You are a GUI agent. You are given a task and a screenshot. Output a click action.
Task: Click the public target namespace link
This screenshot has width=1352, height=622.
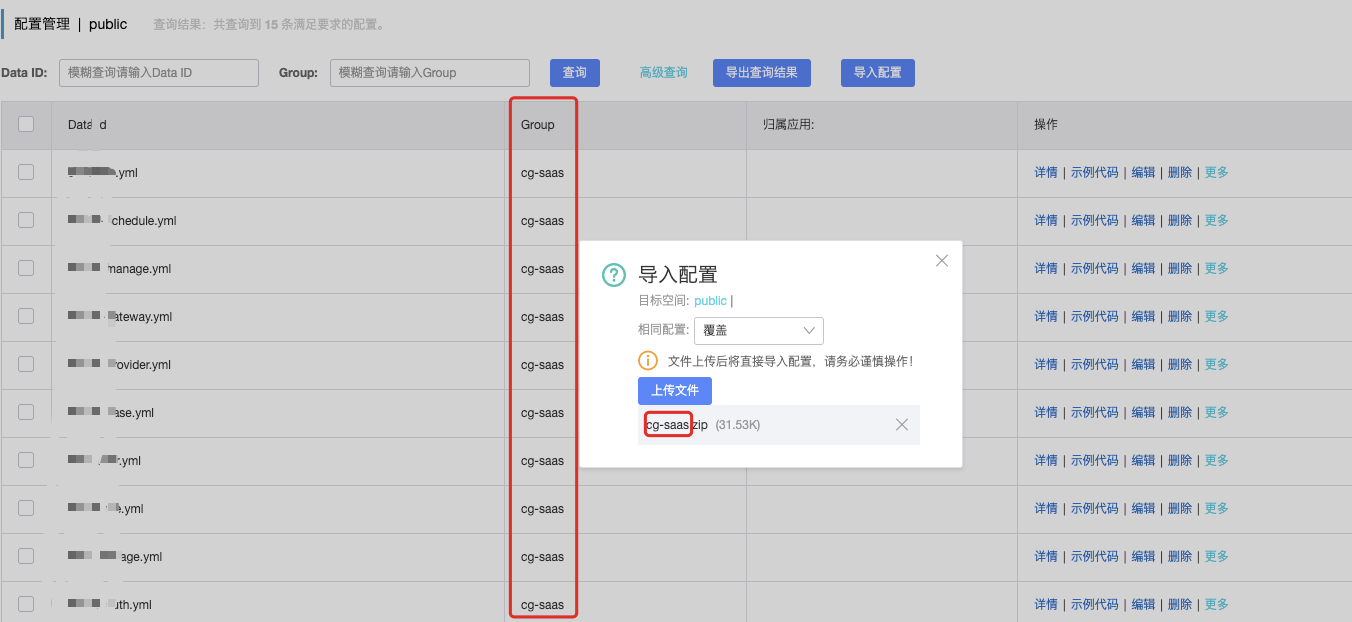711,301
